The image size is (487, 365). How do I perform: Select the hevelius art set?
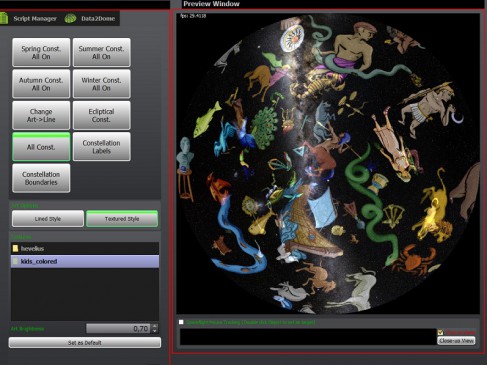coord(85,248)
